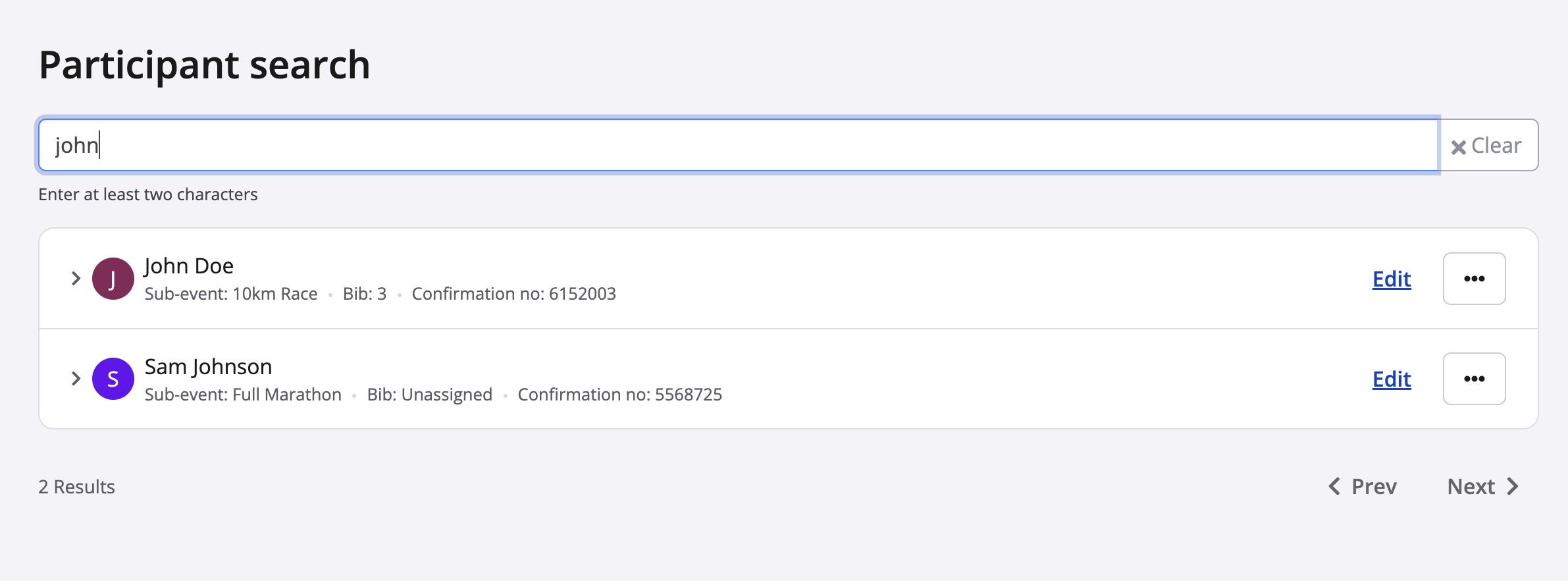Select the John Doe participant name

189,266
